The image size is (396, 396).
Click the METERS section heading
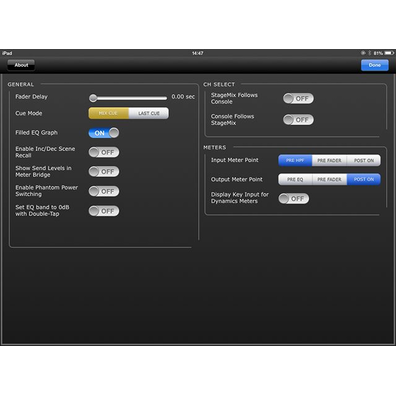pyautogui.click(x=215, y=148)
